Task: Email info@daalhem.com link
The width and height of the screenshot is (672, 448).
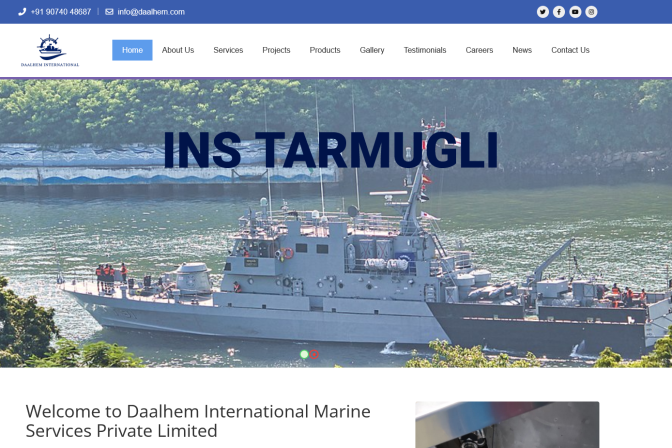Action: (151, 12)
